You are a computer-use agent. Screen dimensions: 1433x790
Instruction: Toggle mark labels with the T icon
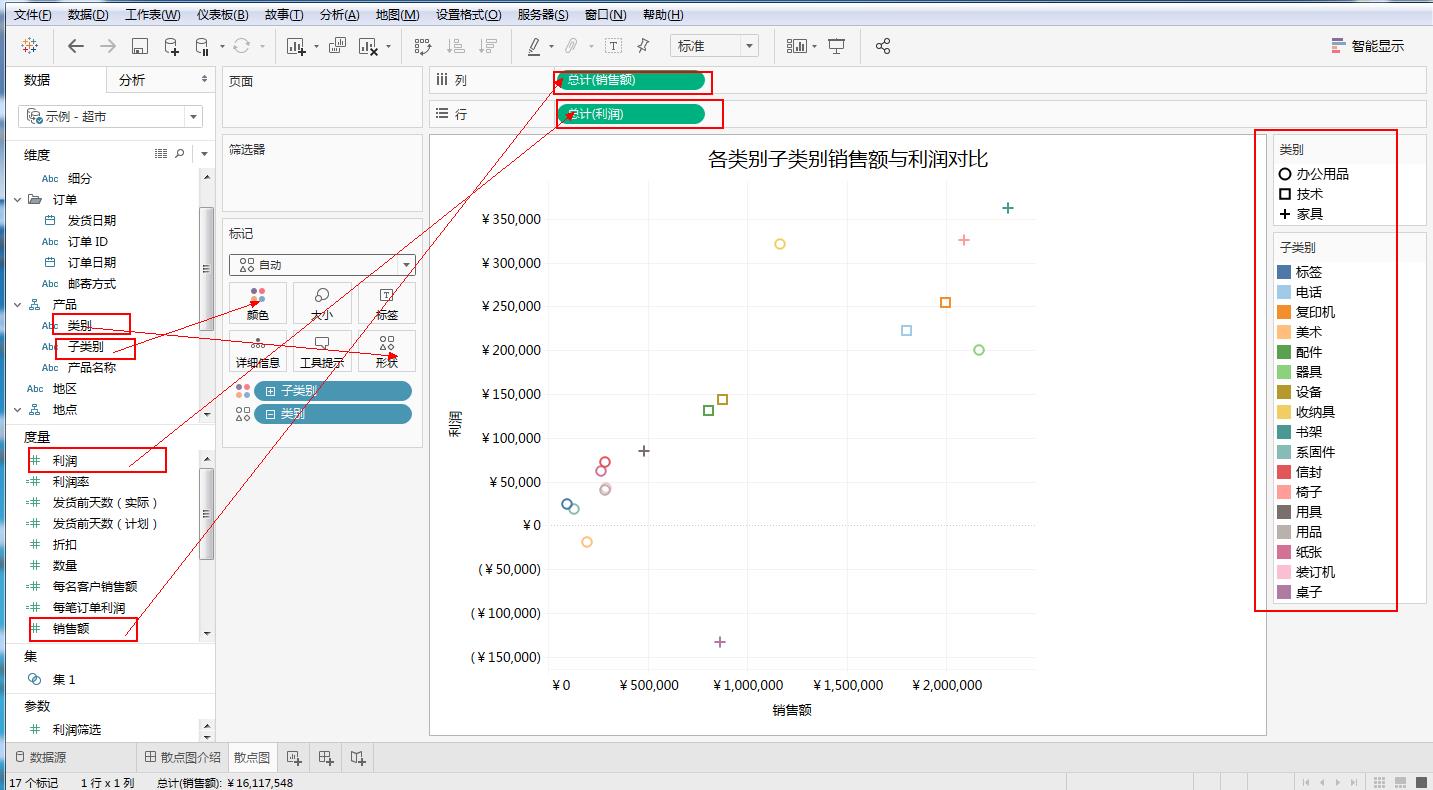613,46
